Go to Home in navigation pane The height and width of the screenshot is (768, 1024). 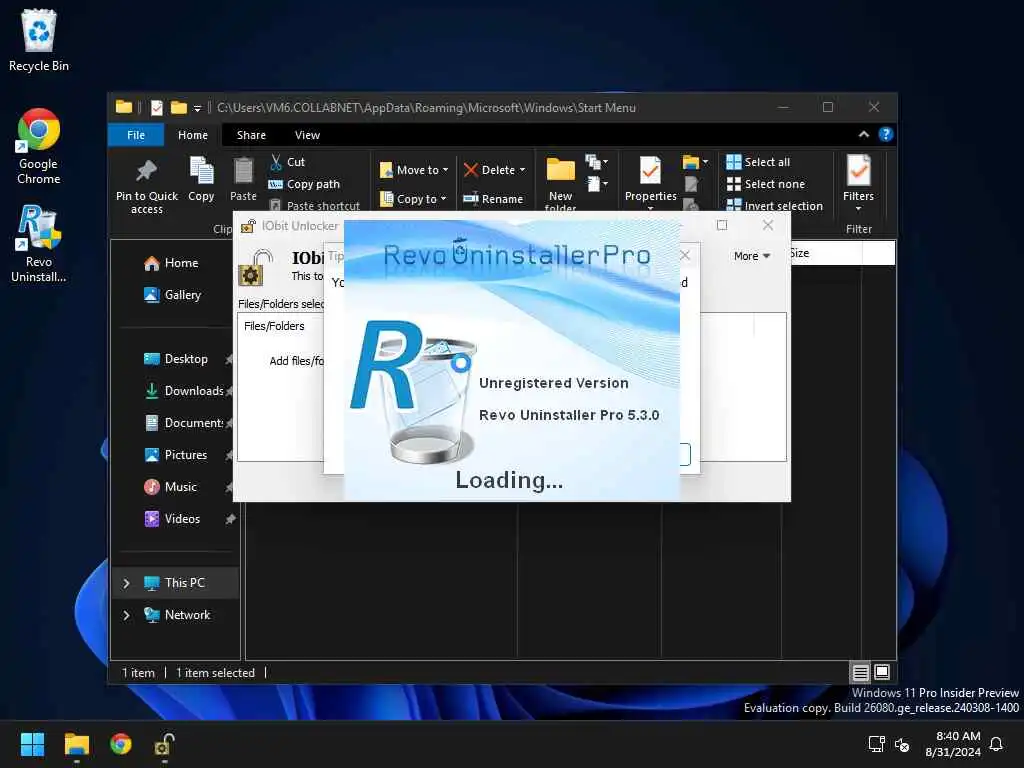(172, 263)
